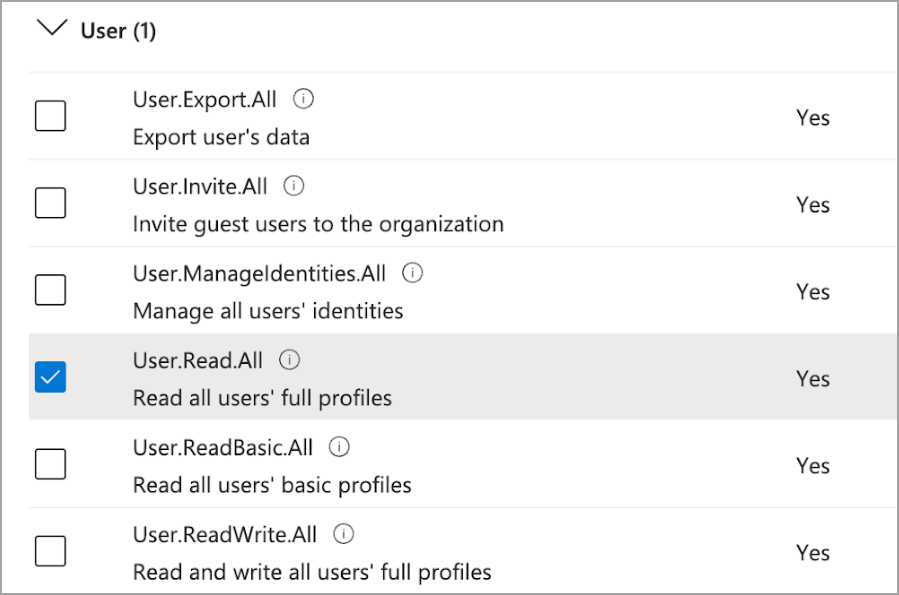Click the User.Export.All permission name
This screenshot has width=899, height=595.
pos(204,100)
